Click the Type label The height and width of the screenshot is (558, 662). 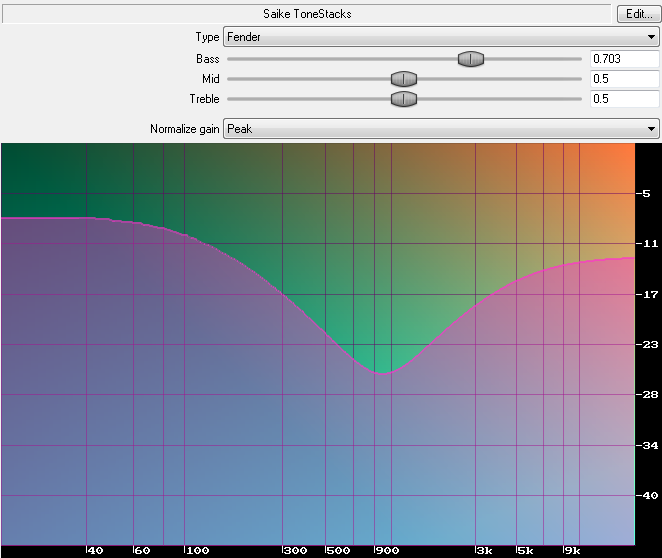point(207,37)
